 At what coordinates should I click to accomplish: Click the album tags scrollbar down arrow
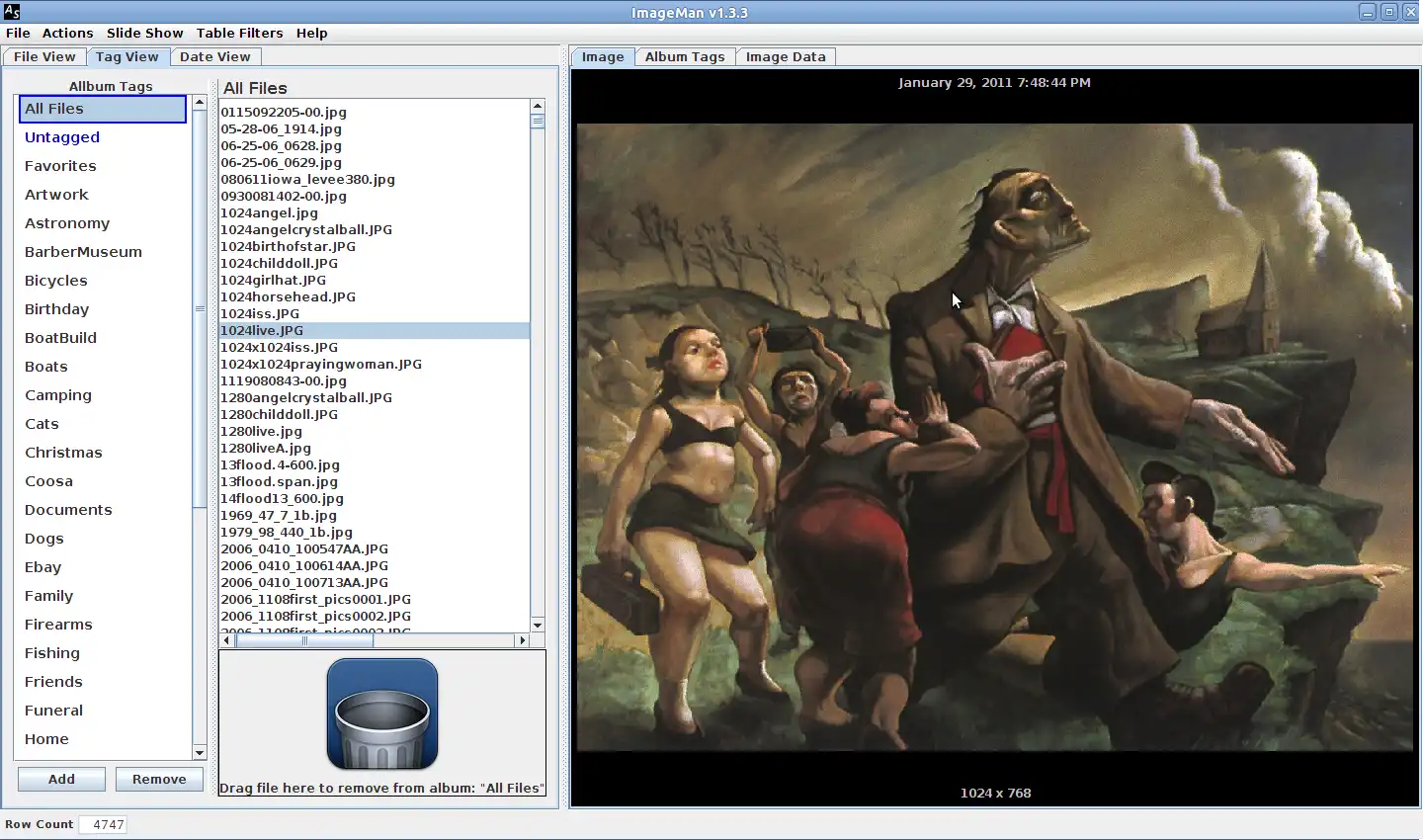pyautogui.click(x=200, y=753)
